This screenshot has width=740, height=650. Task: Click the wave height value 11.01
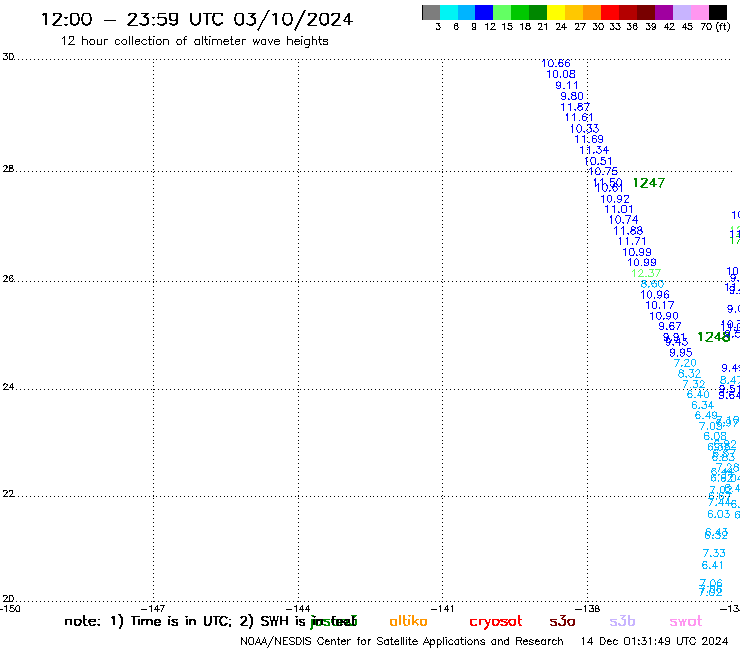pyautogui.click(x=619, y=209)
